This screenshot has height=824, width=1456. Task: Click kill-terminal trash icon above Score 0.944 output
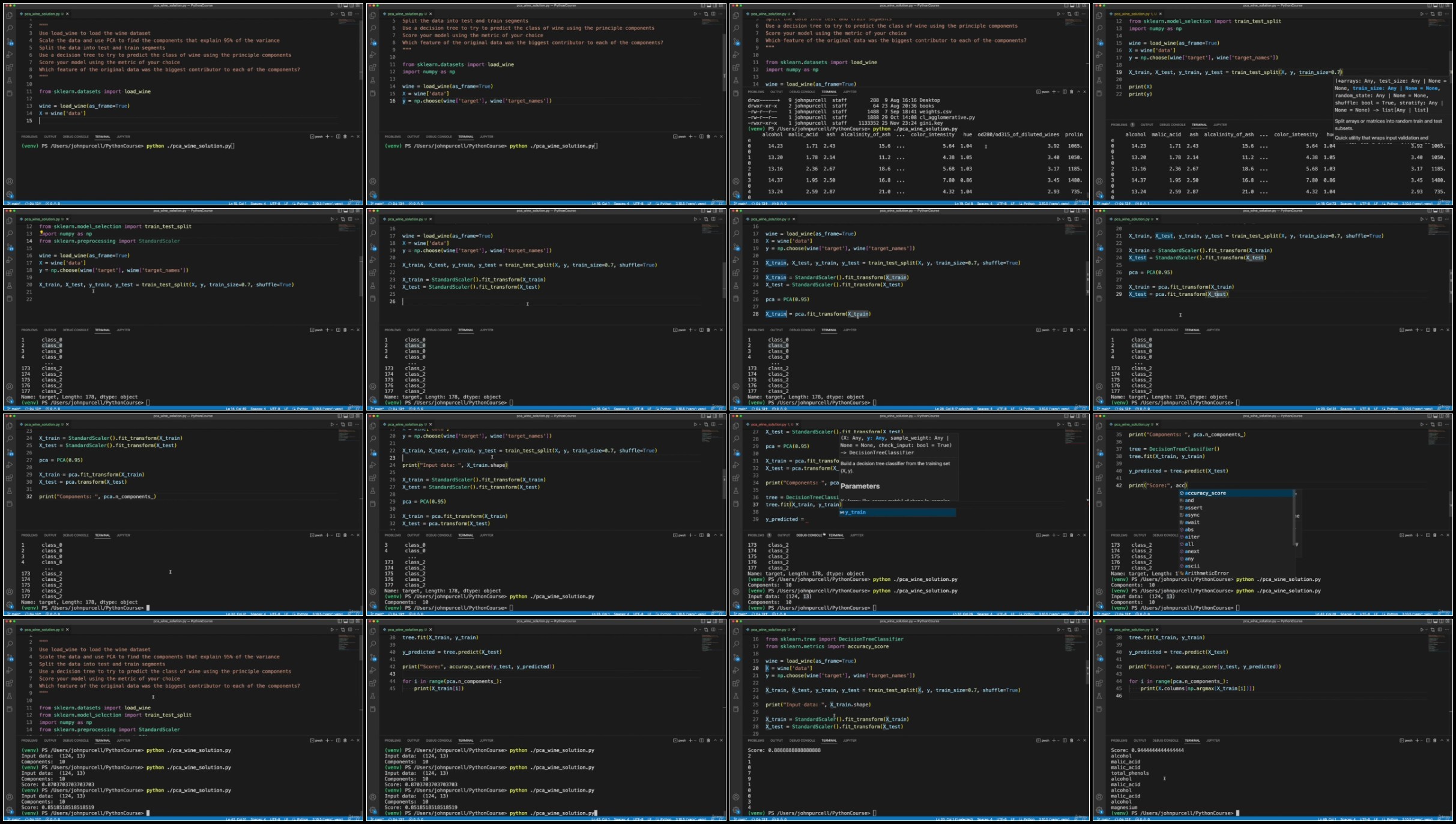(x=1434, y=741)
